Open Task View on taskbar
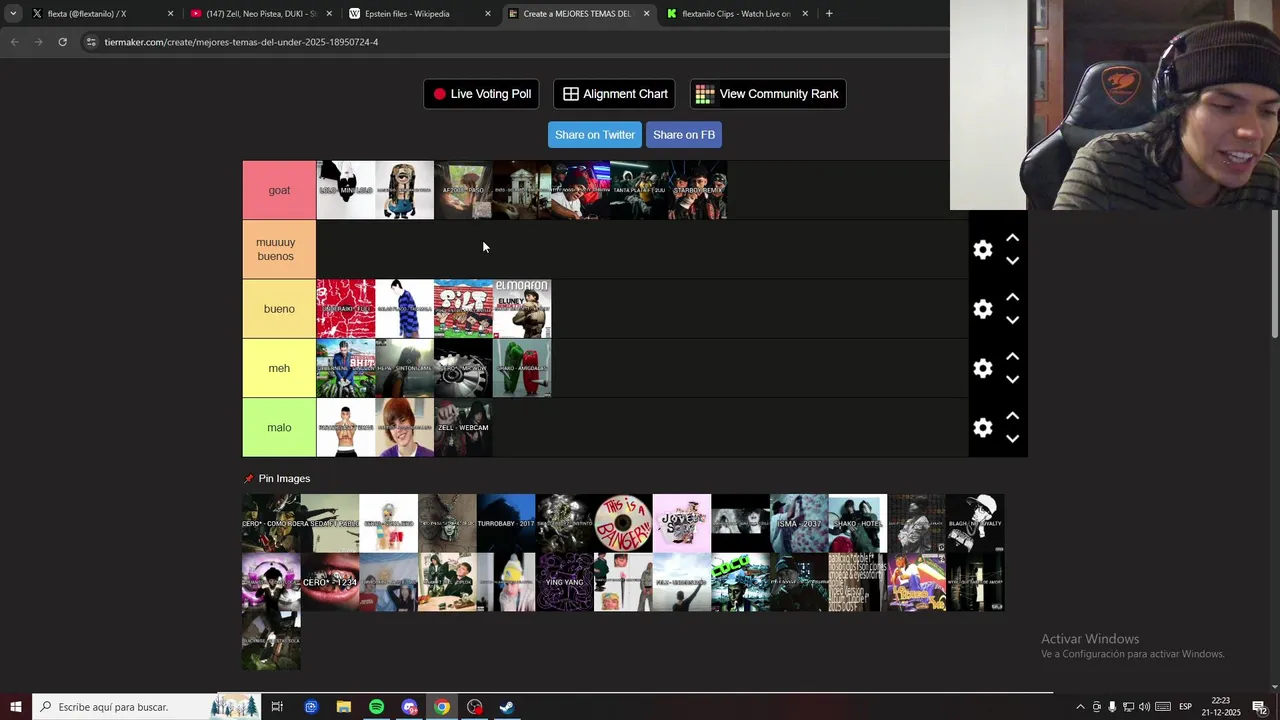Screen dimensions: 1280x720 click(277, 707)
